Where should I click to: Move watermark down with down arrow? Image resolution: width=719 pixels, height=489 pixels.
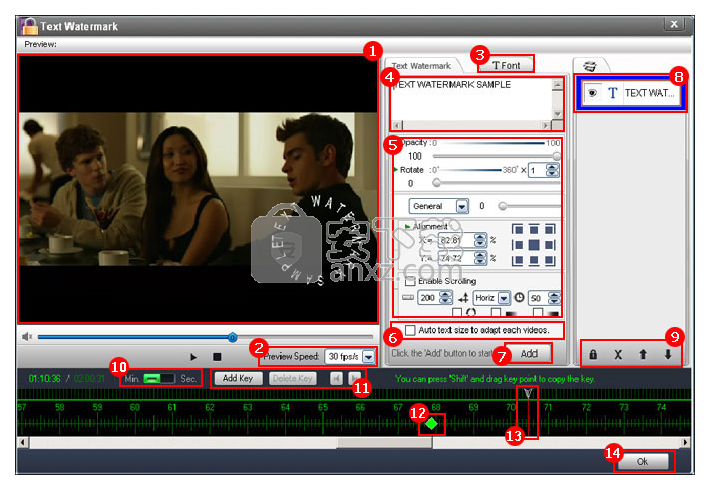click(667, 355)
